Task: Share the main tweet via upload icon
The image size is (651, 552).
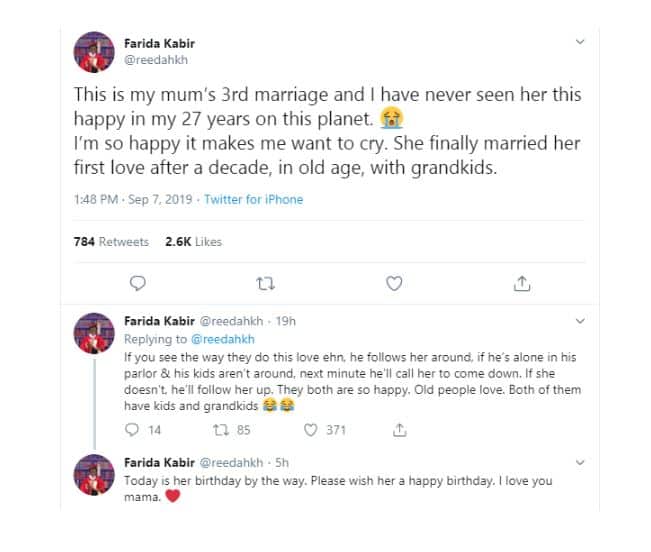Action: (x=521, y=284)
